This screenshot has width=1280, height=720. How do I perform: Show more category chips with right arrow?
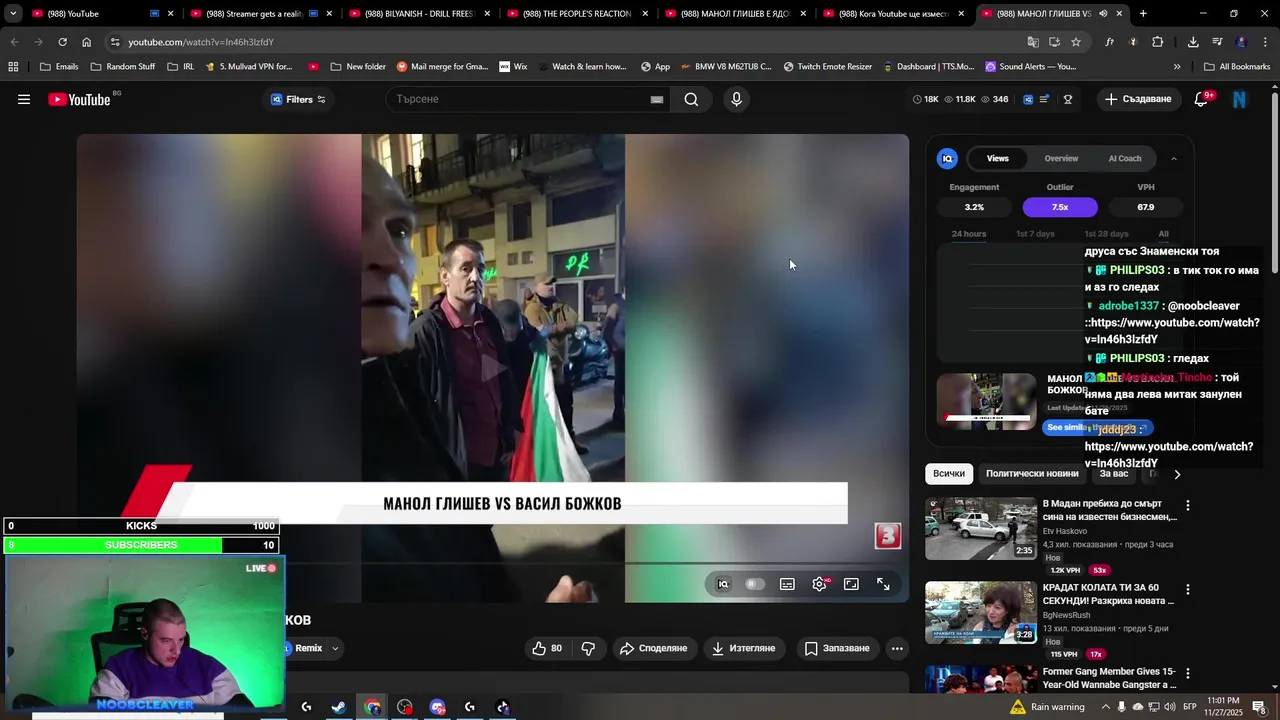[x=1177, y=474]
